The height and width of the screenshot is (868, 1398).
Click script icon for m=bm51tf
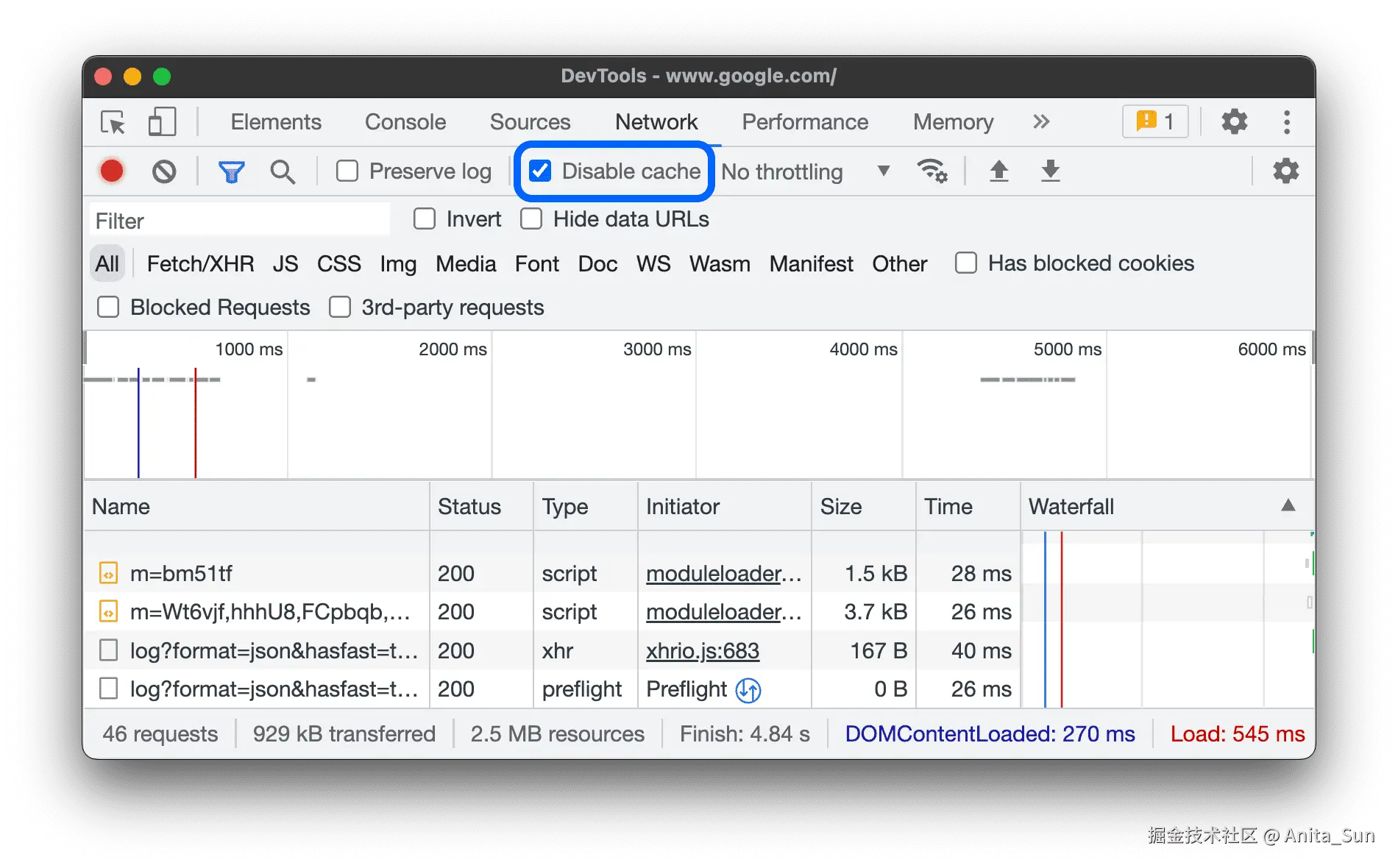pos(108,573)
